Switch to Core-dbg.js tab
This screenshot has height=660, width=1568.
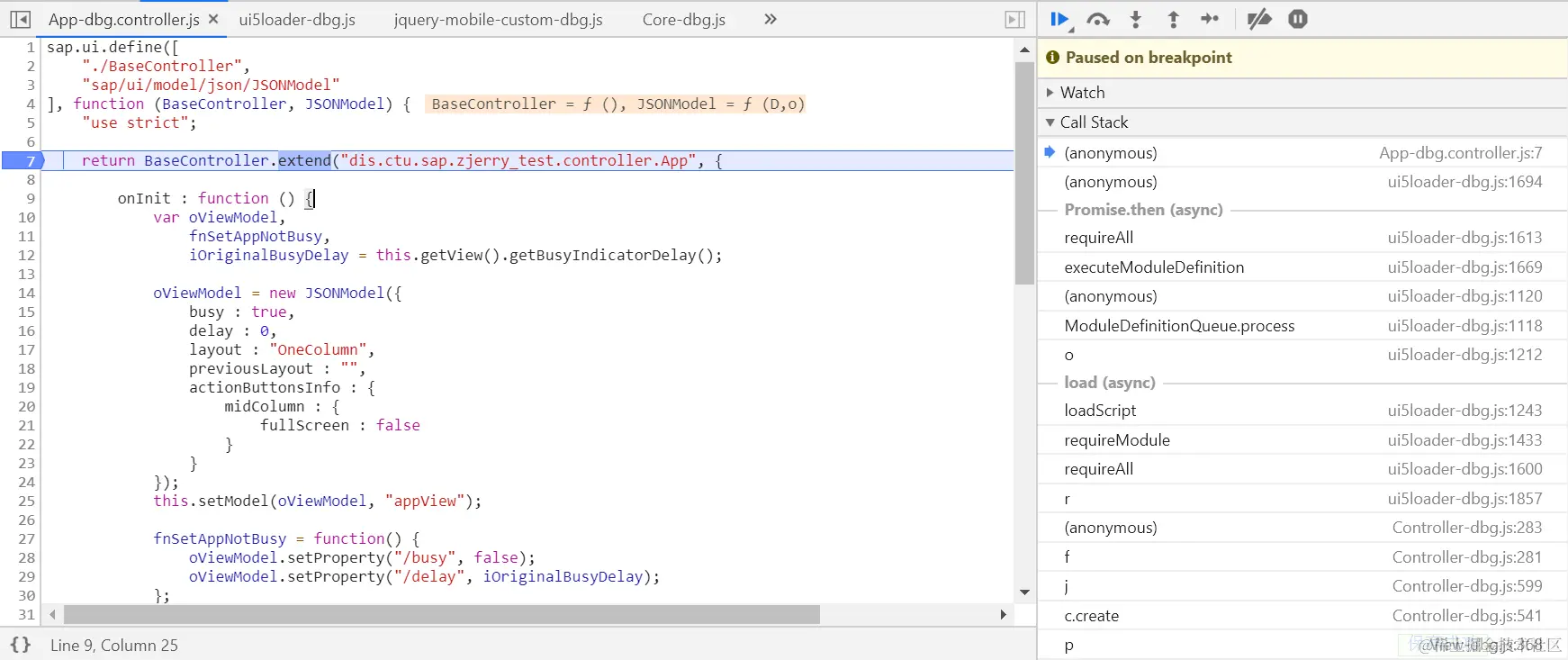[x=684, y=19]
